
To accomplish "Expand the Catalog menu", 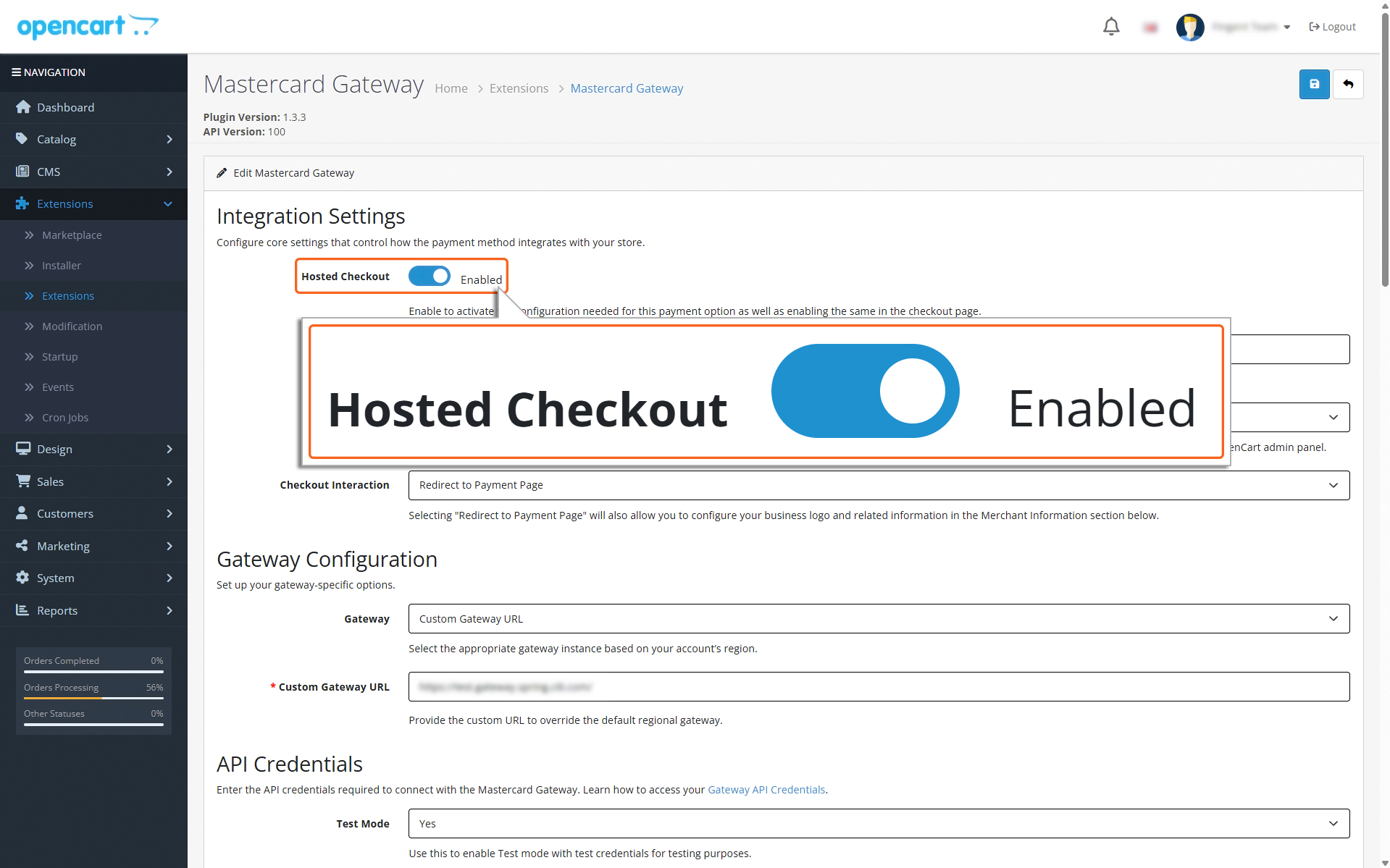I will [x=93, y=139].
